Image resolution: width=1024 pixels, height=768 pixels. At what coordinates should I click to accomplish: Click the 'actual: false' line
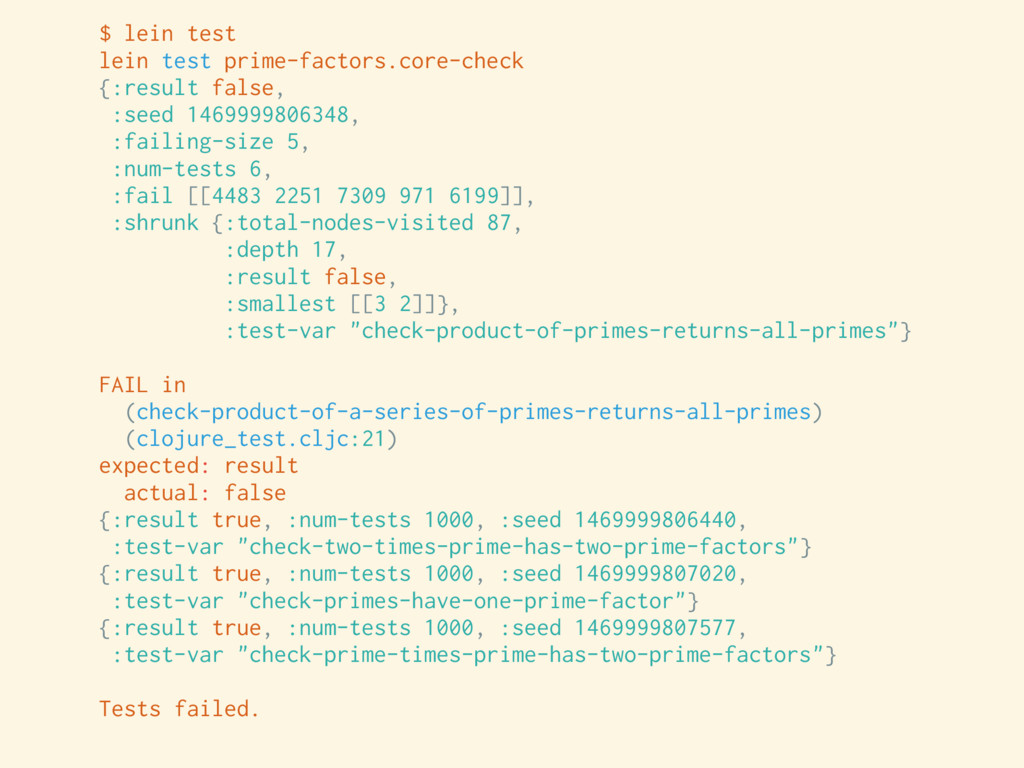[x=205, y=493]
